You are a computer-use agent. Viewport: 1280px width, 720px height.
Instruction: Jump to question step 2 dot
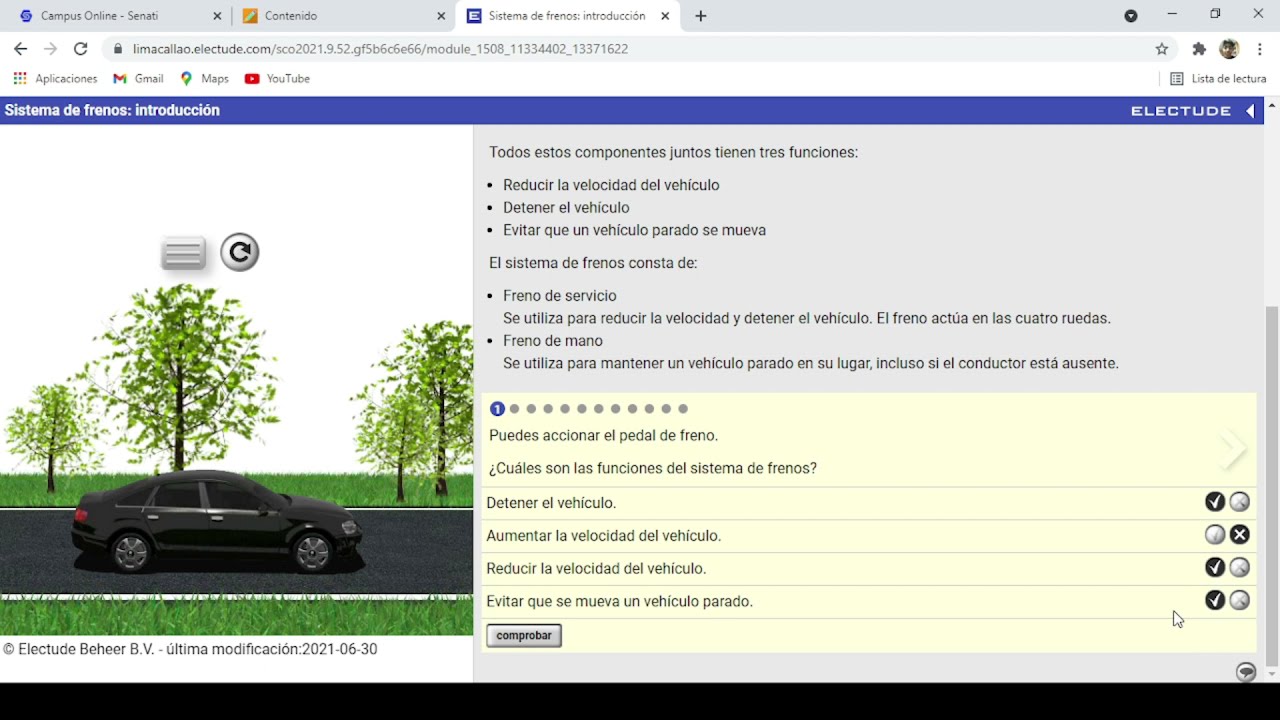514,408
